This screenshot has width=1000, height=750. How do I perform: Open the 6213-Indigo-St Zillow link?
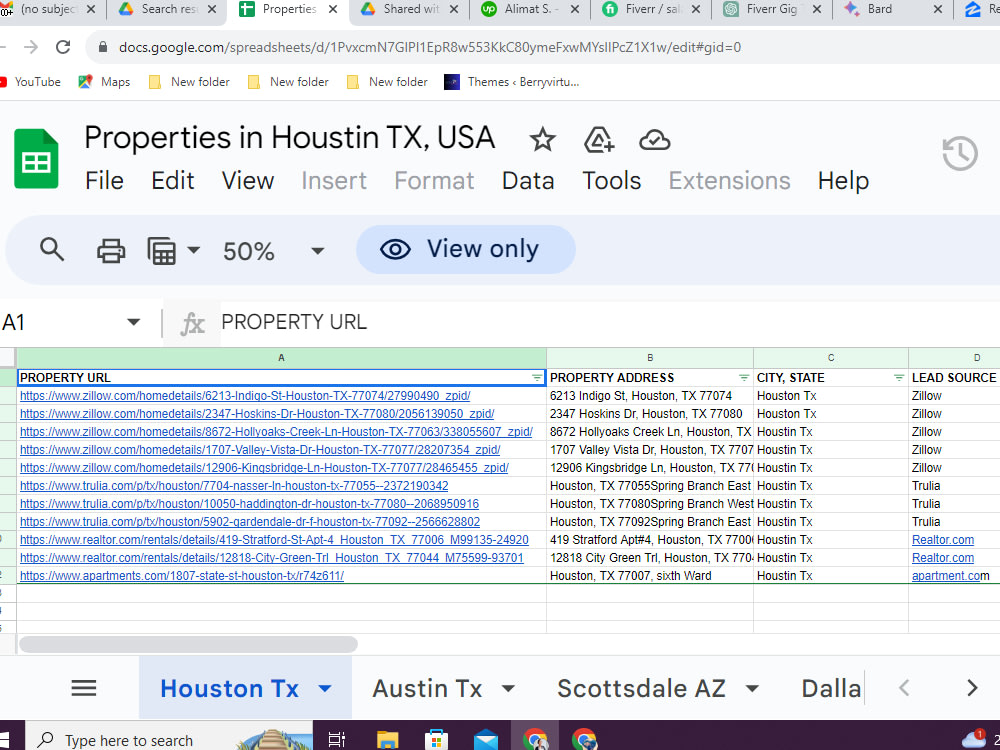(245, 395)
